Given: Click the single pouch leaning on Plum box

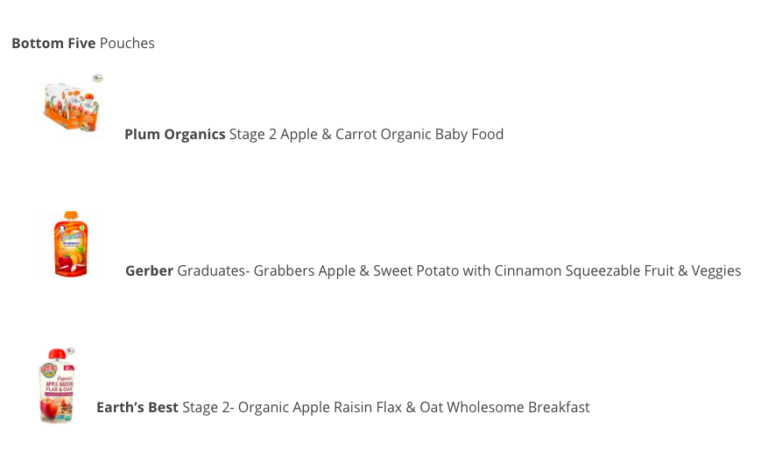Looking at the screenshot, I should point(89,113).
